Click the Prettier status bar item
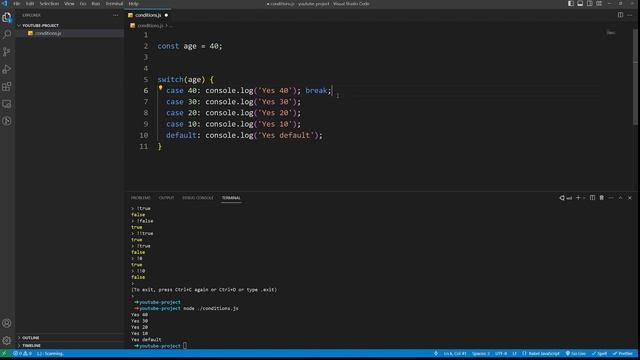This screenshot has width=640, height=360. click(x=623, y=354)
